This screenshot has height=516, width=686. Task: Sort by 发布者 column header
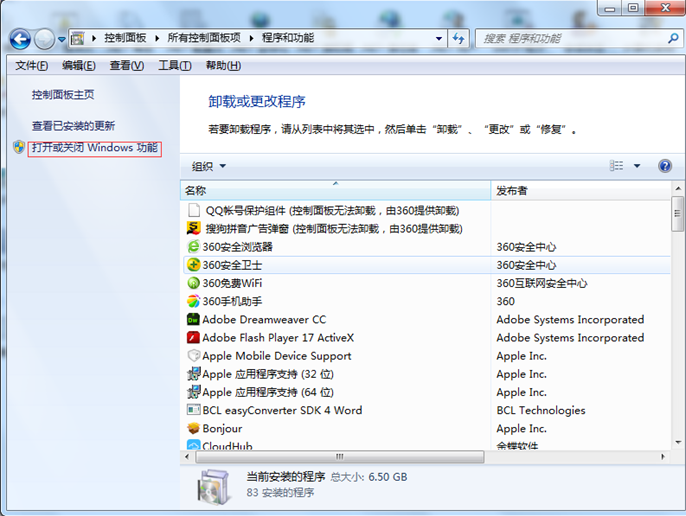pos(581,190)
